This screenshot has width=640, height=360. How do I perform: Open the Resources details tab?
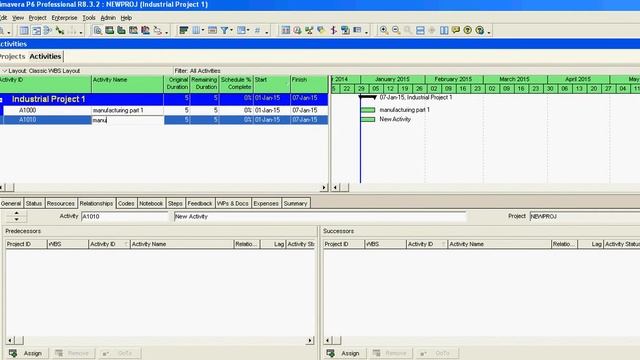tap(60, 203)
